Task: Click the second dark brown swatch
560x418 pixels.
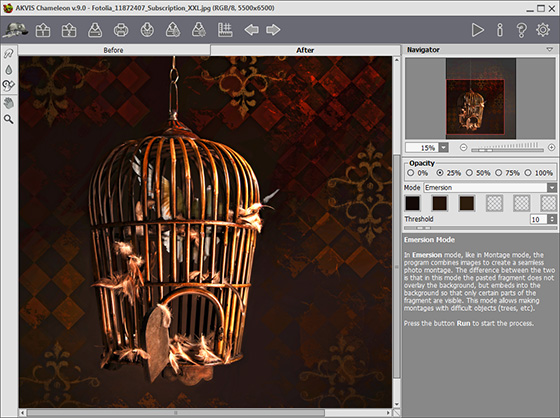Action: 440,203
